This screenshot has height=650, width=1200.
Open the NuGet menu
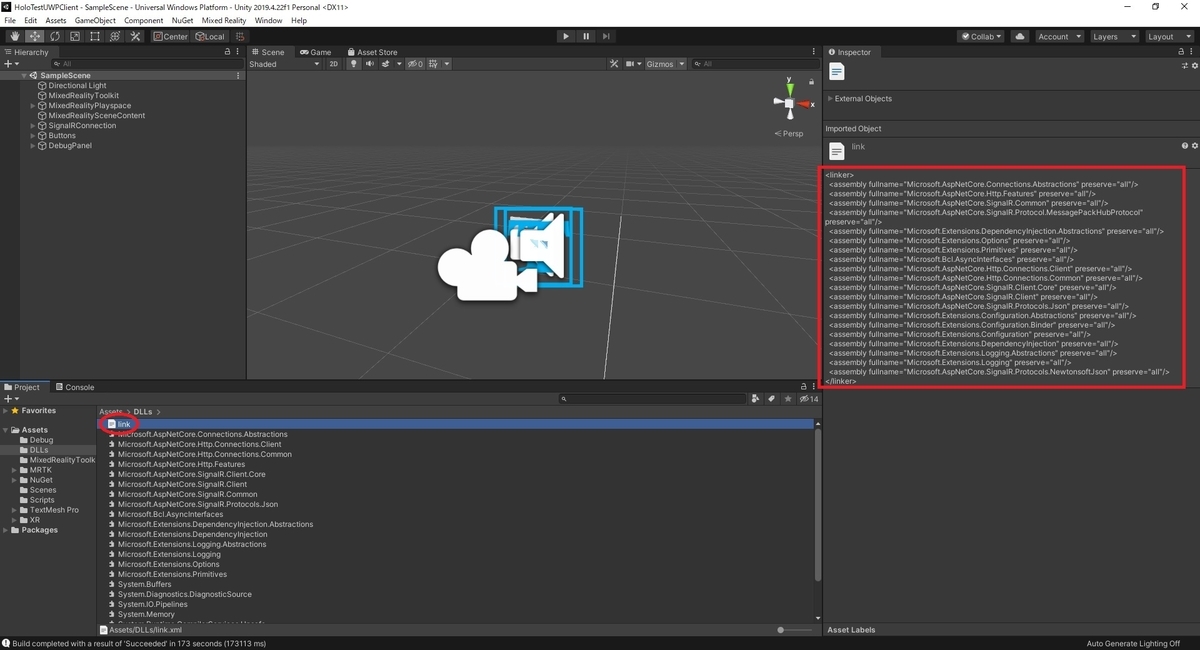pyautogui.click(x=182, y=20)
